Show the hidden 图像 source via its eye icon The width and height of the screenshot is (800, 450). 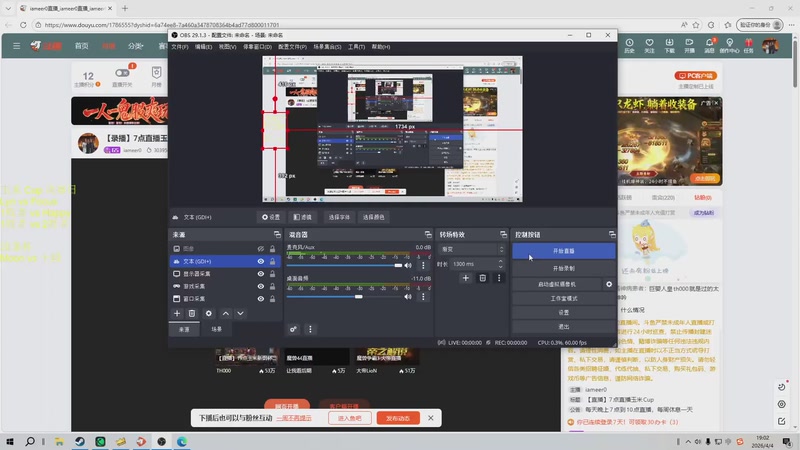coord(261,249)
